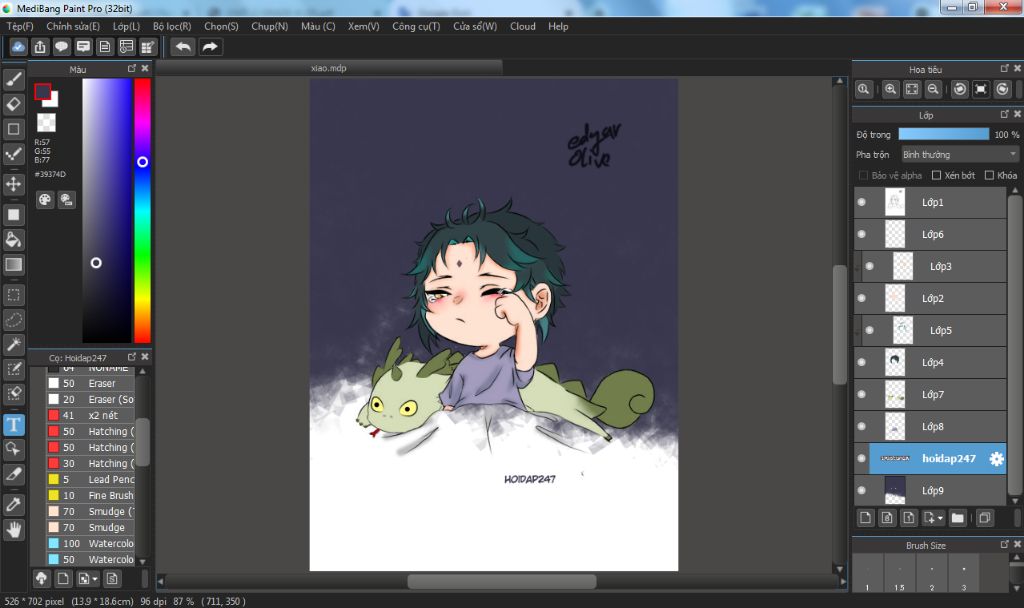Toggle visibility of layer Lớp2
Viewport: 1024px width, 608px height.
861,298
